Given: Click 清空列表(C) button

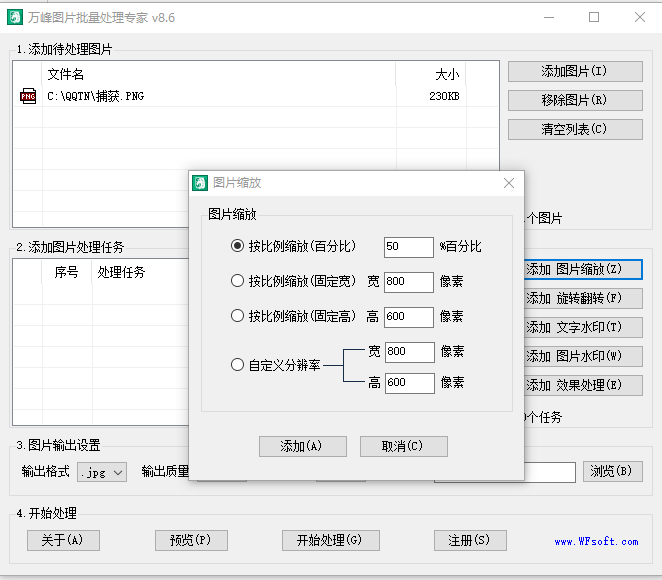Looking at the screenshot, I should tap(575, 129).
